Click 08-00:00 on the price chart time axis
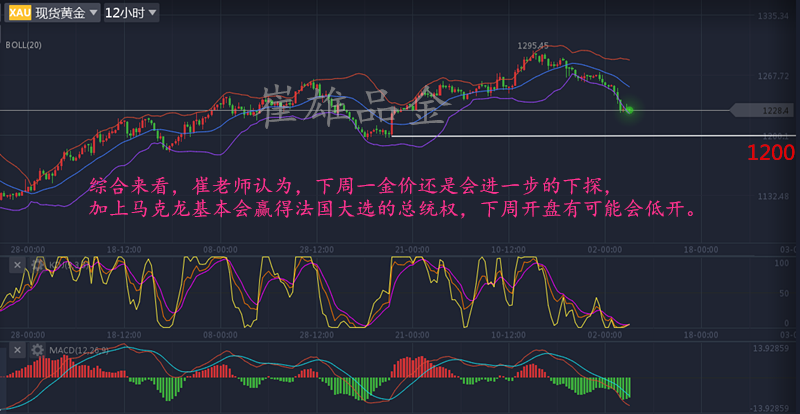Image resolution: width=800 pixels, height=414 pixels. [x=220, y=250]
